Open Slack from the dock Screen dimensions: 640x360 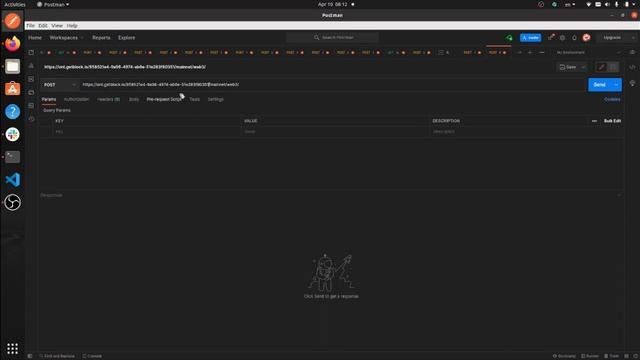point(13,134)
